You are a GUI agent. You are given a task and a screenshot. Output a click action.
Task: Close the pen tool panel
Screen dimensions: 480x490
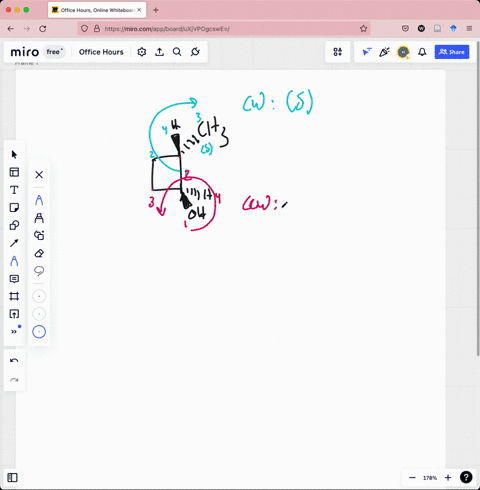(x=39, y=175)
